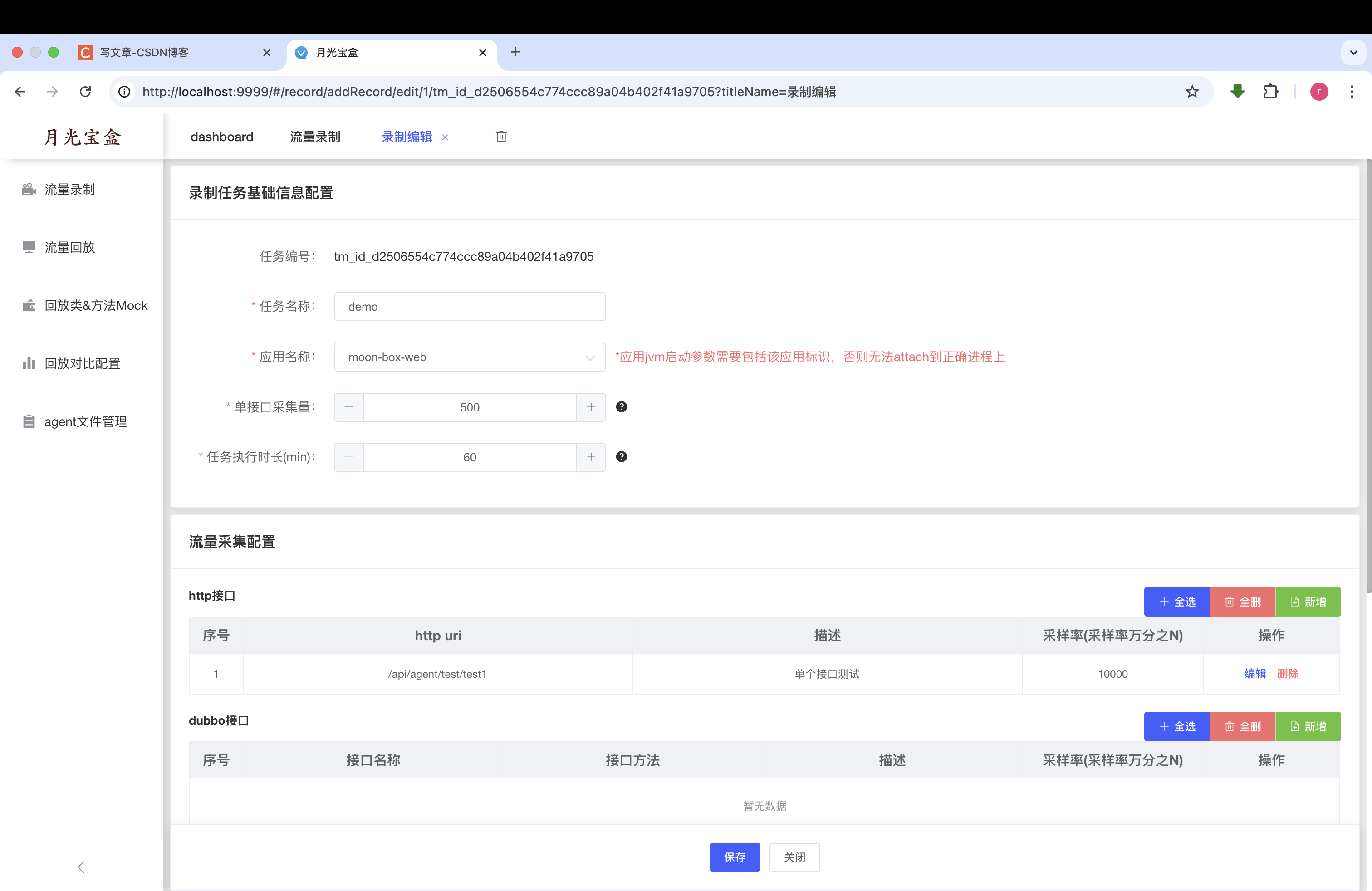The height and width of the screenshot is (891, 1372).
Task: Click the 任务名称 input field
Action: [x=469, y=307]
